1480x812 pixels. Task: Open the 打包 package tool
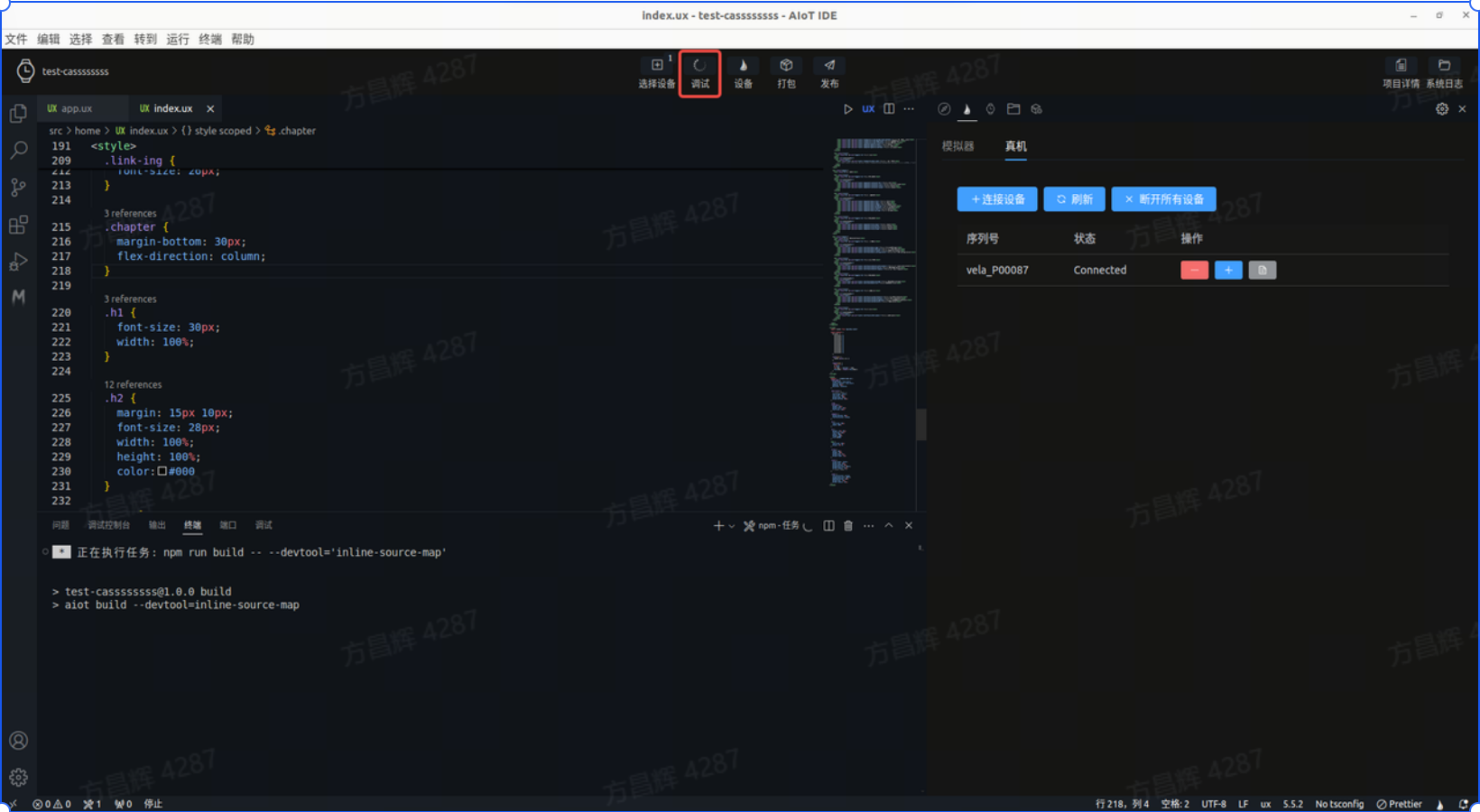(786, 72)
